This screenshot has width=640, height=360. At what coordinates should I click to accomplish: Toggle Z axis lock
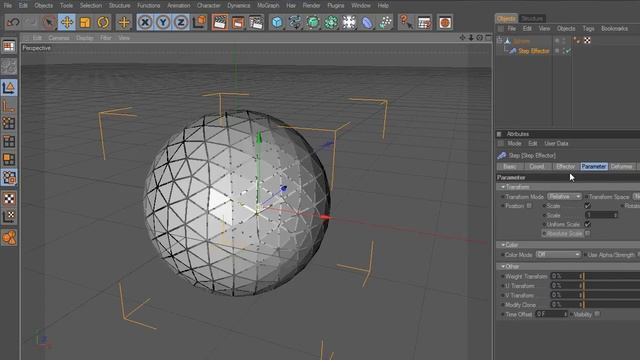pos(181,22)
